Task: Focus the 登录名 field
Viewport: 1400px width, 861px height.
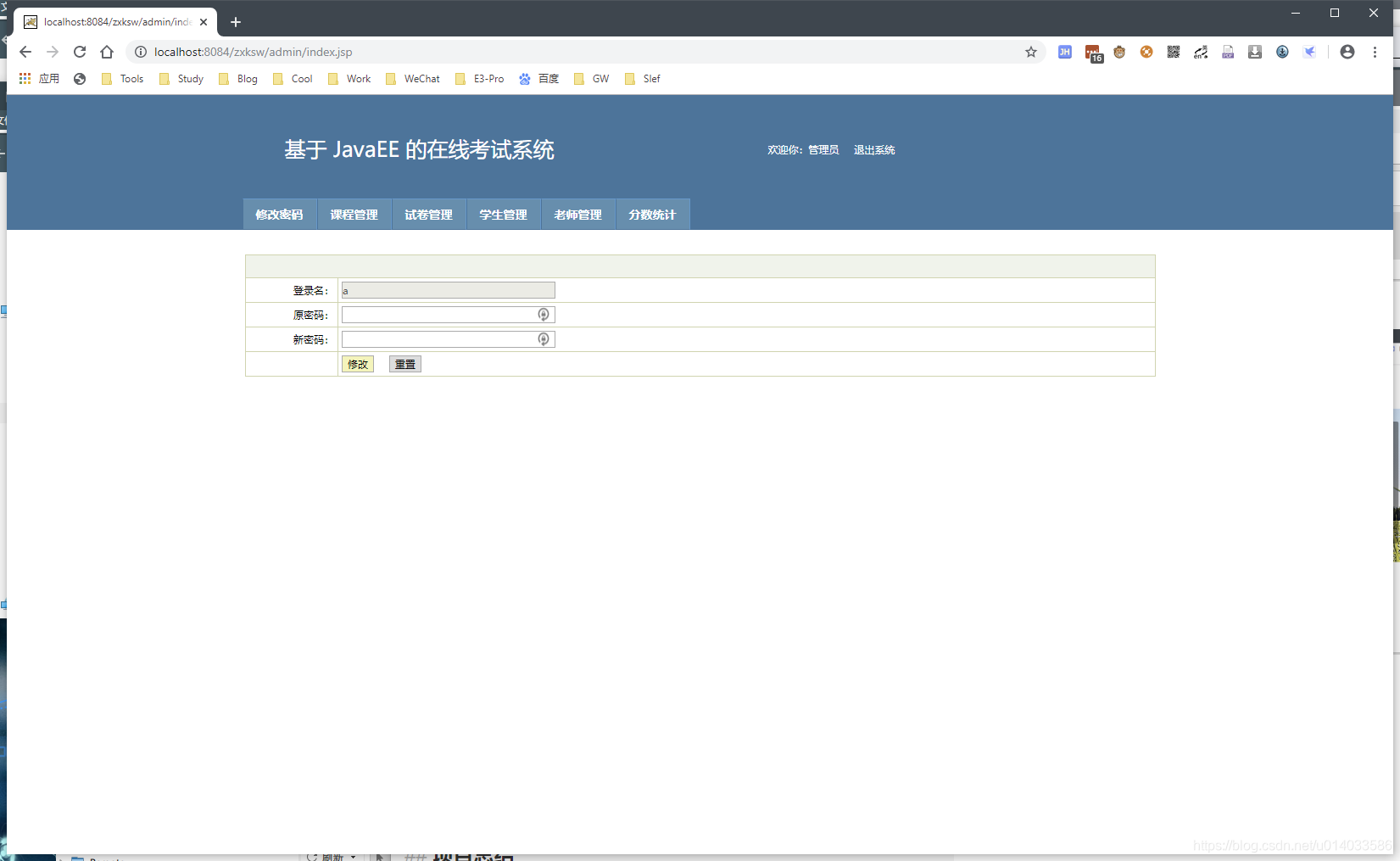Action: pos(449,290)
